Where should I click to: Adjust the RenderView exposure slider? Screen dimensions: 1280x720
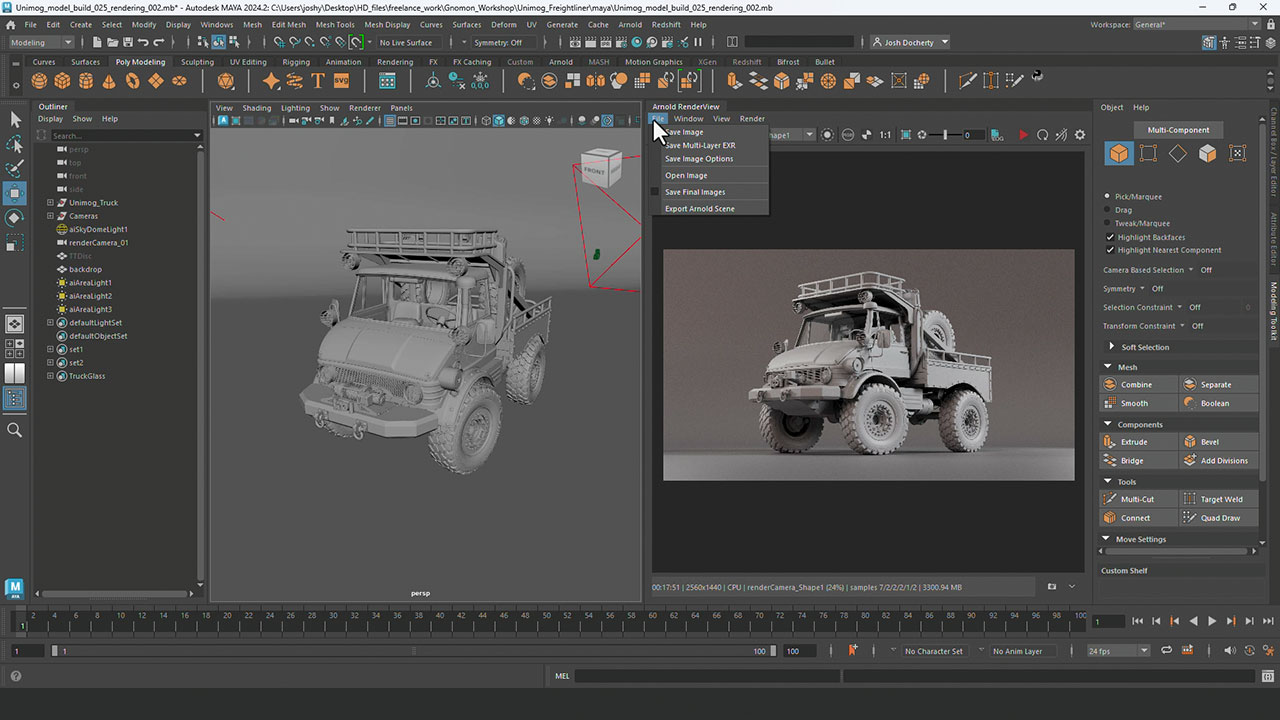(947, 135)
